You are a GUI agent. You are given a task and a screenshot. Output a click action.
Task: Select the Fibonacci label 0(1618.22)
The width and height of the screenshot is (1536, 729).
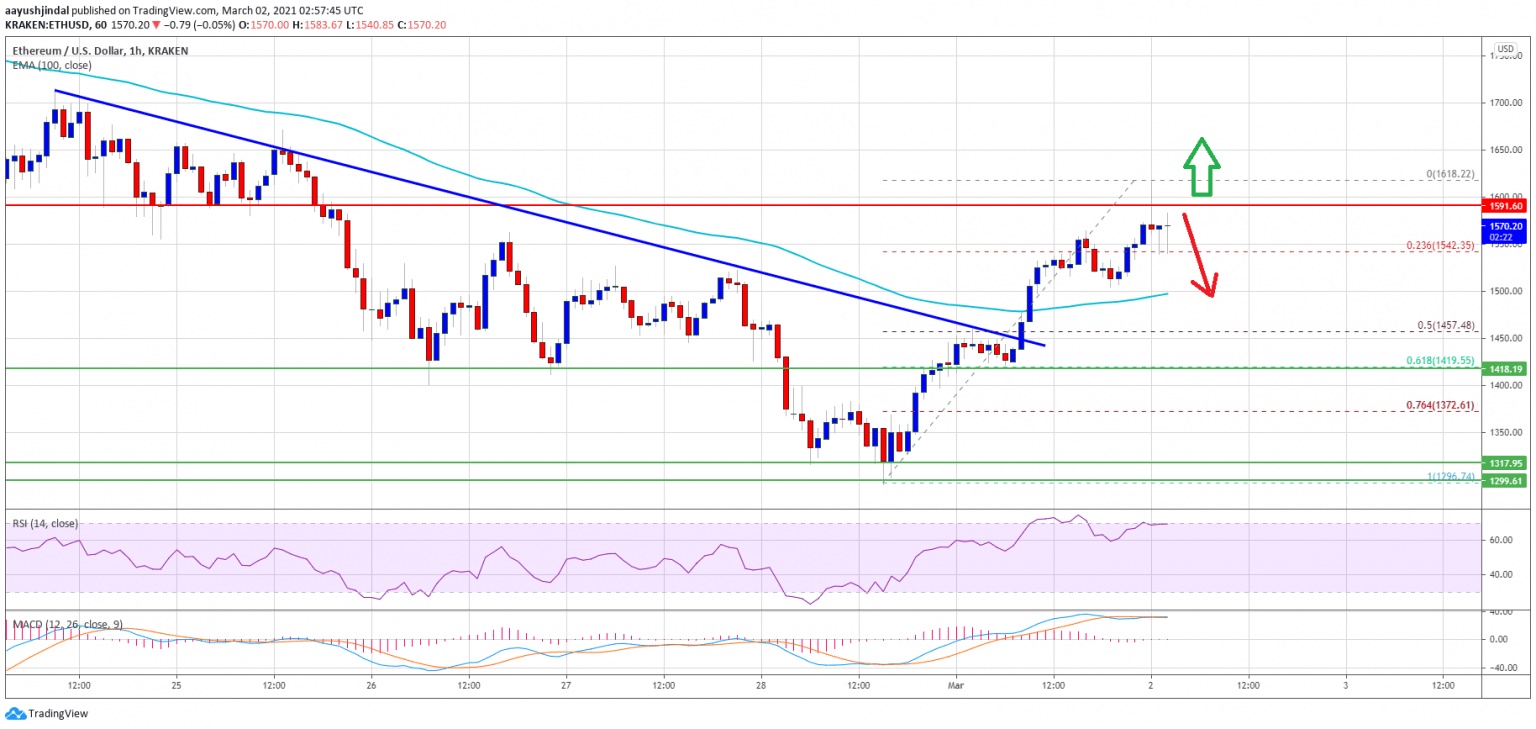[x=1449, y=174]
